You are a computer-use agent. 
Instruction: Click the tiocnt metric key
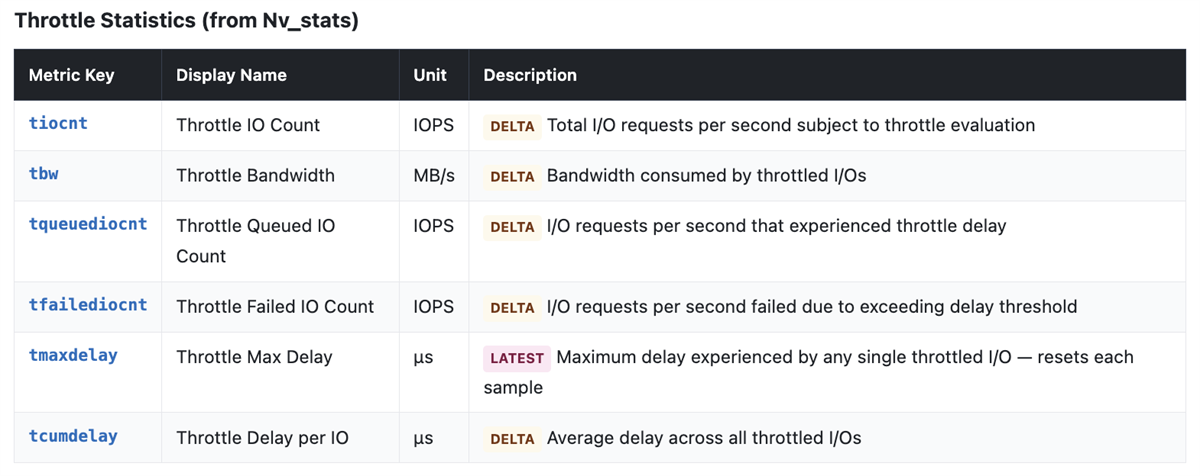(58, 123)
